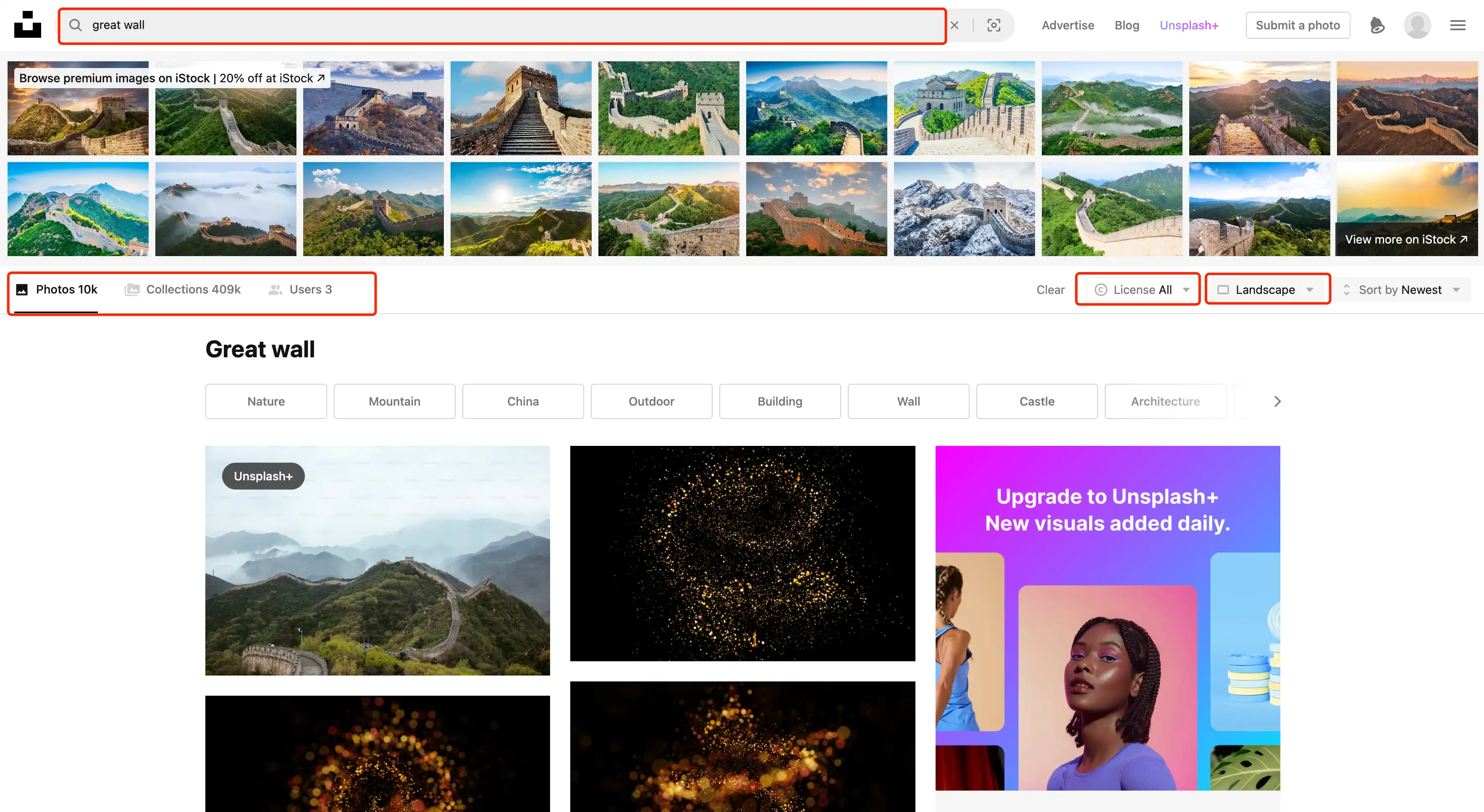Click the Great wall page heading
The width and height of the screenshot is (1484, 812).
(x=260, y=349)
